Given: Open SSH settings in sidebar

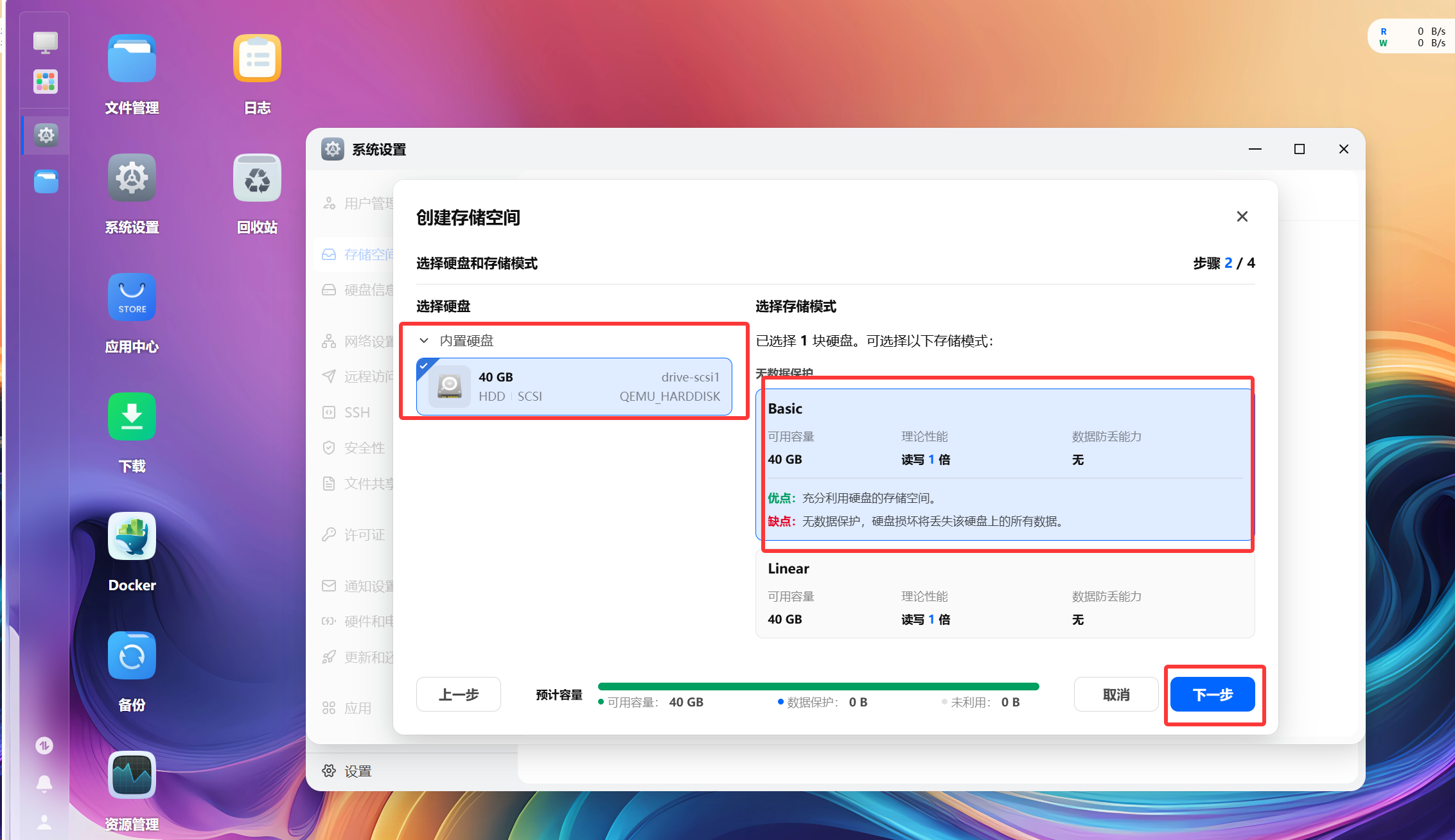Looking at the screenshot, I should pos(357,412).
